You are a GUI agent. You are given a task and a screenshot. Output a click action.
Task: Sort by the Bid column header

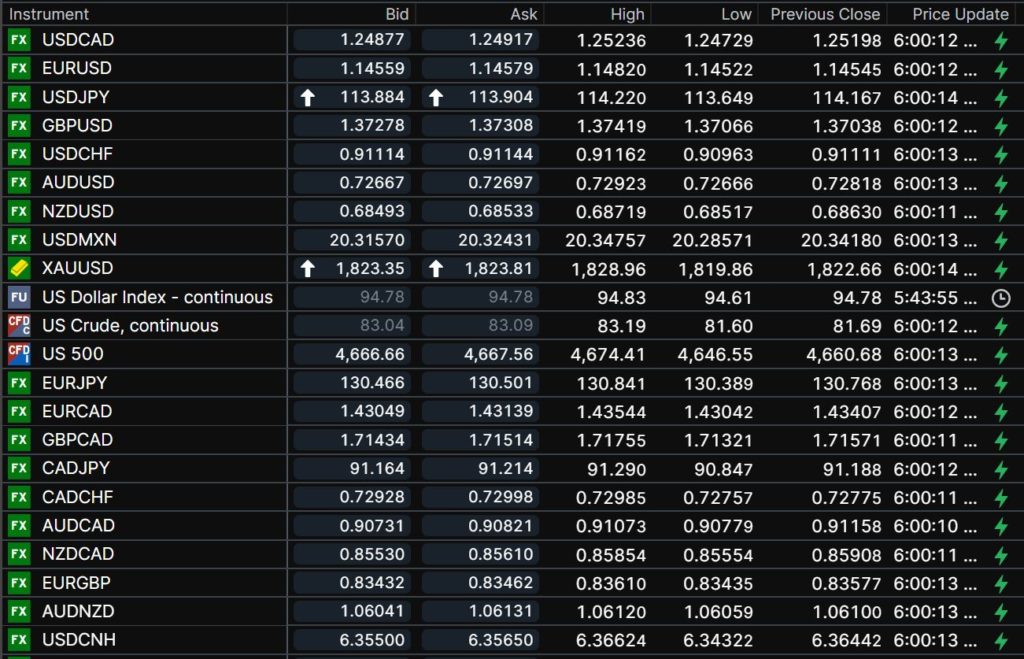[x=397, y=14]
